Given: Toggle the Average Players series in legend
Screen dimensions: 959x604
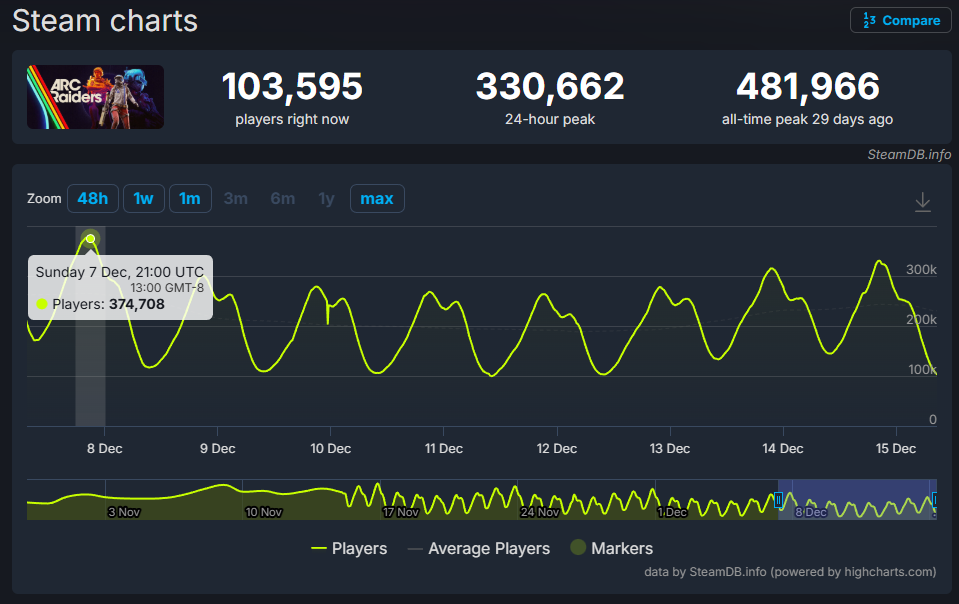Looking at the screenshot, I should click(479, 548).
